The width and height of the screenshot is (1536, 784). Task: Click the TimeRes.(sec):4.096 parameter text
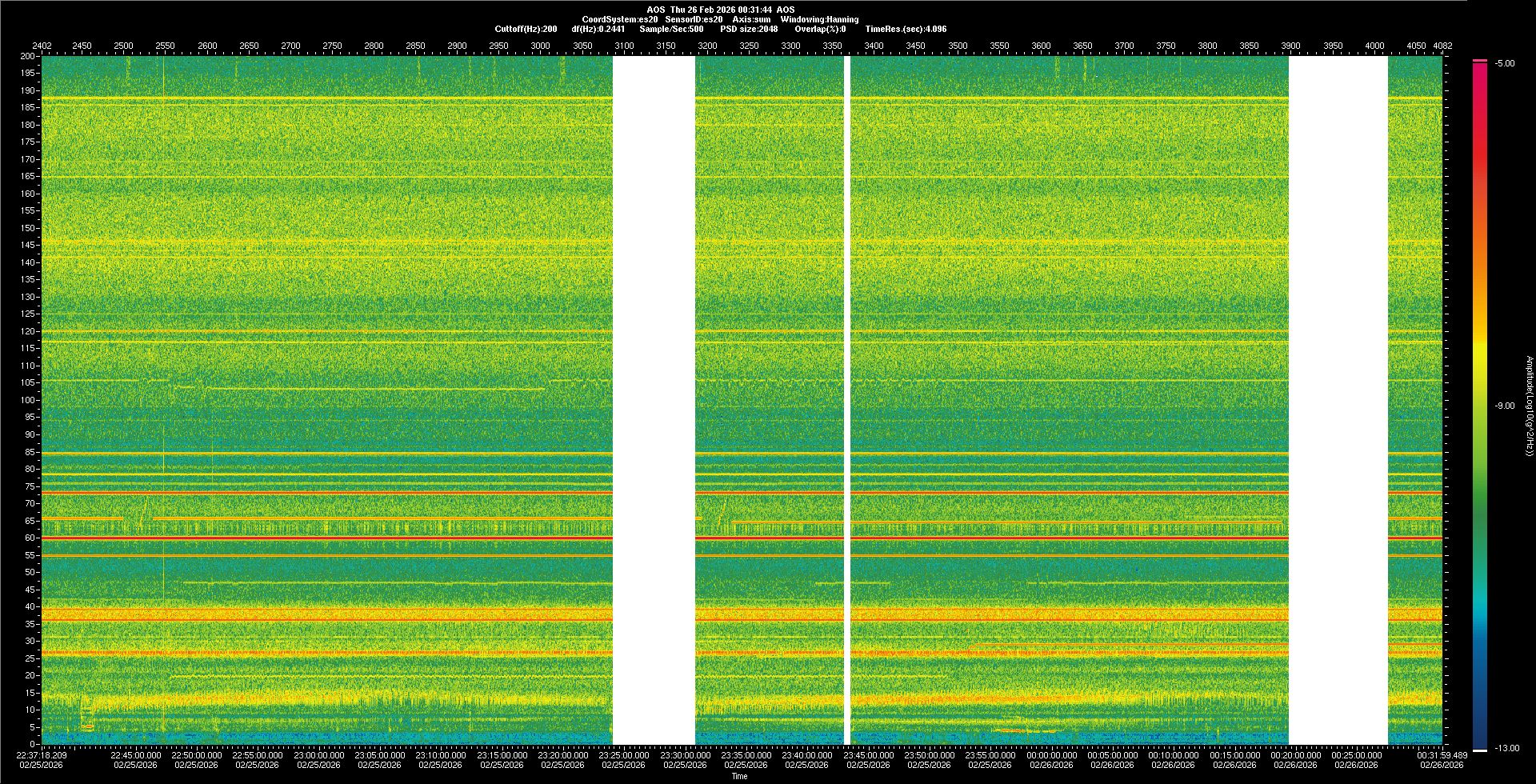pos(906,29)
